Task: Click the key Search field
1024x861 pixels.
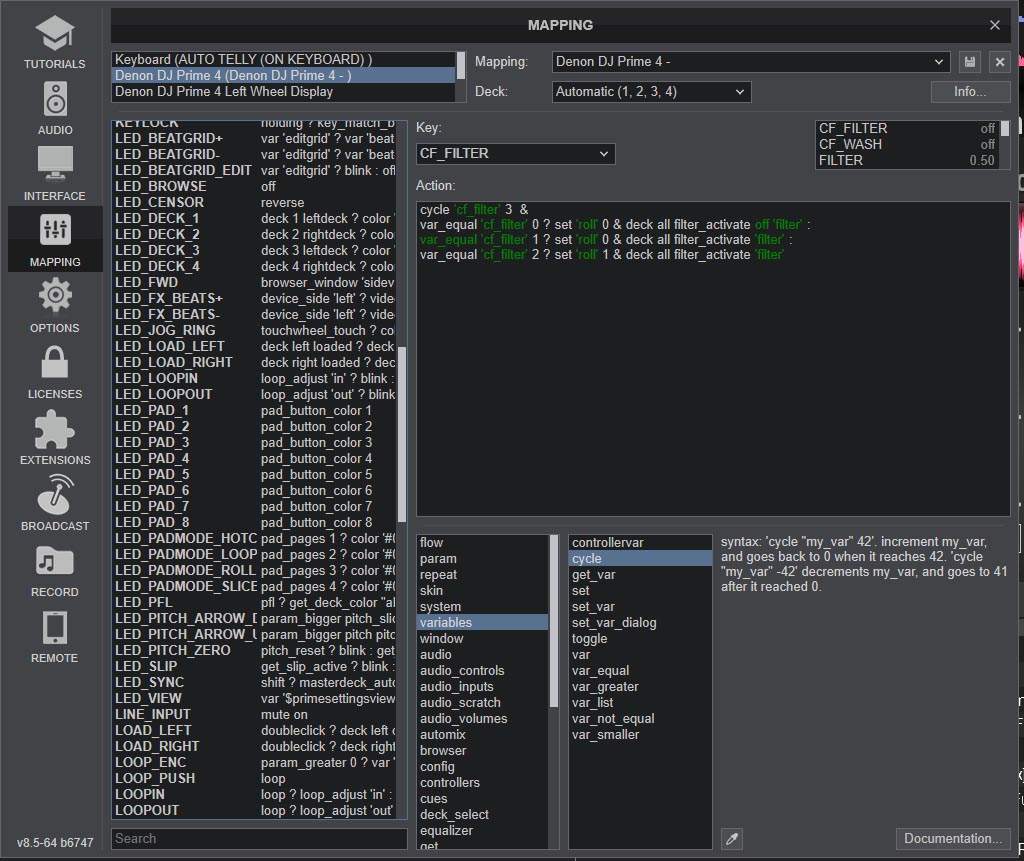Action: click(x=259, y=839)
